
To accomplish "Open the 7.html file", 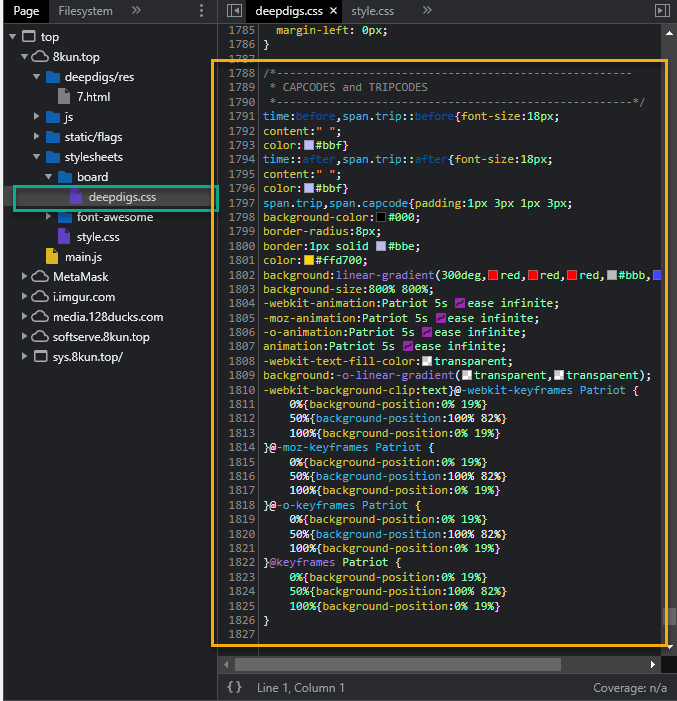I will tap(93, 97).
